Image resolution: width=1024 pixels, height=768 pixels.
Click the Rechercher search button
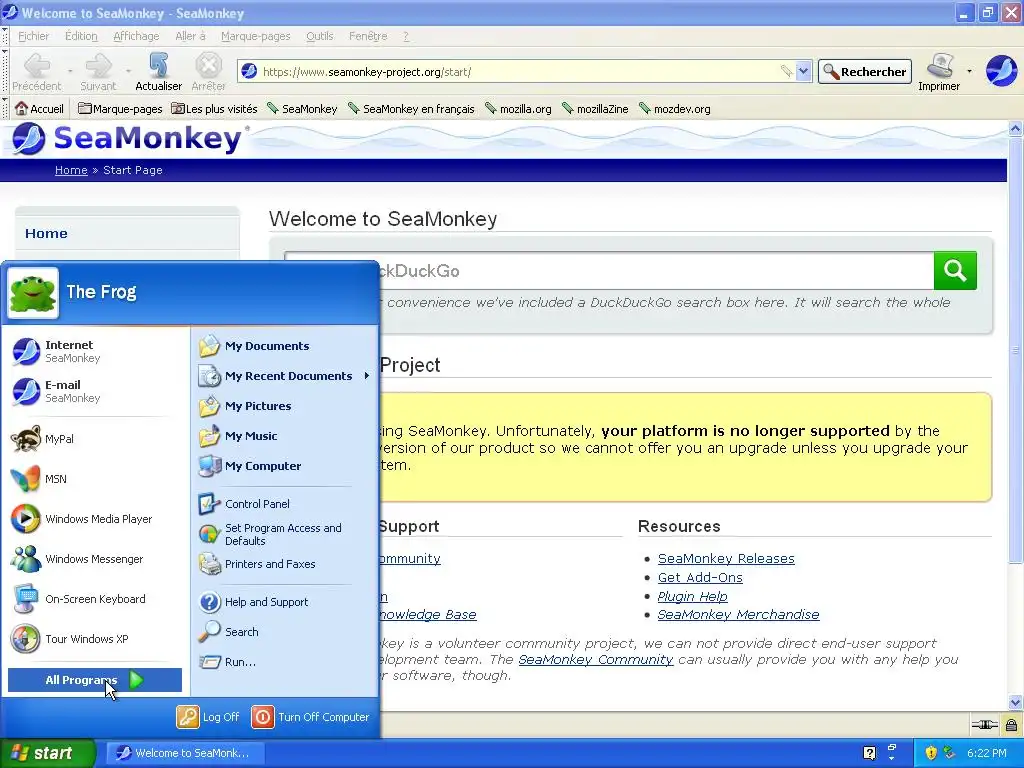(x=865, y=72)
